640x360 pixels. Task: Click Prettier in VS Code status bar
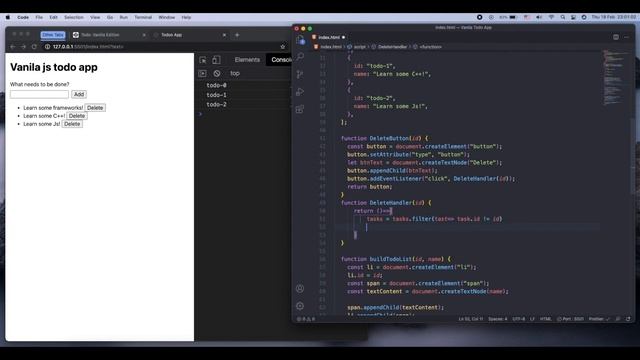coord(598,319)
